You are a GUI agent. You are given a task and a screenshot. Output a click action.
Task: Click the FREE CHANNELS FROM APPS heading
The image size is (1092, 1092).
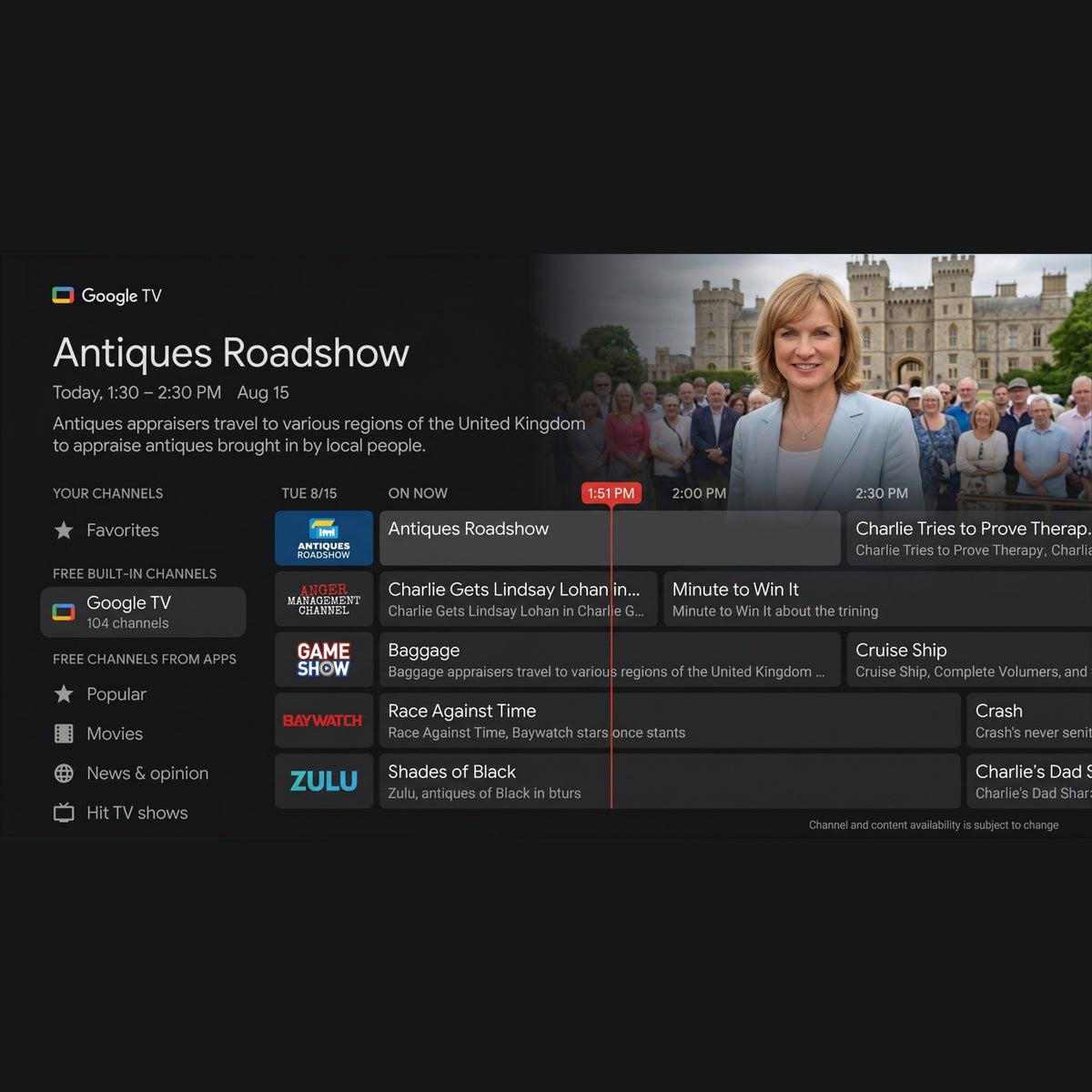coord(145,659)
